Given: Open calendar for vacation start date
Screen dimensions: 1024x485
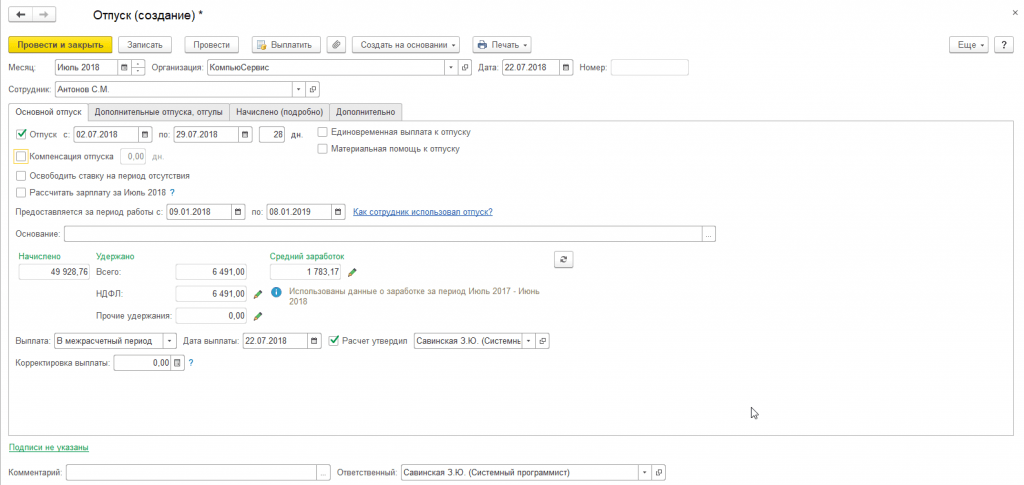Looking at the screenshot, I should click(145, 134).
